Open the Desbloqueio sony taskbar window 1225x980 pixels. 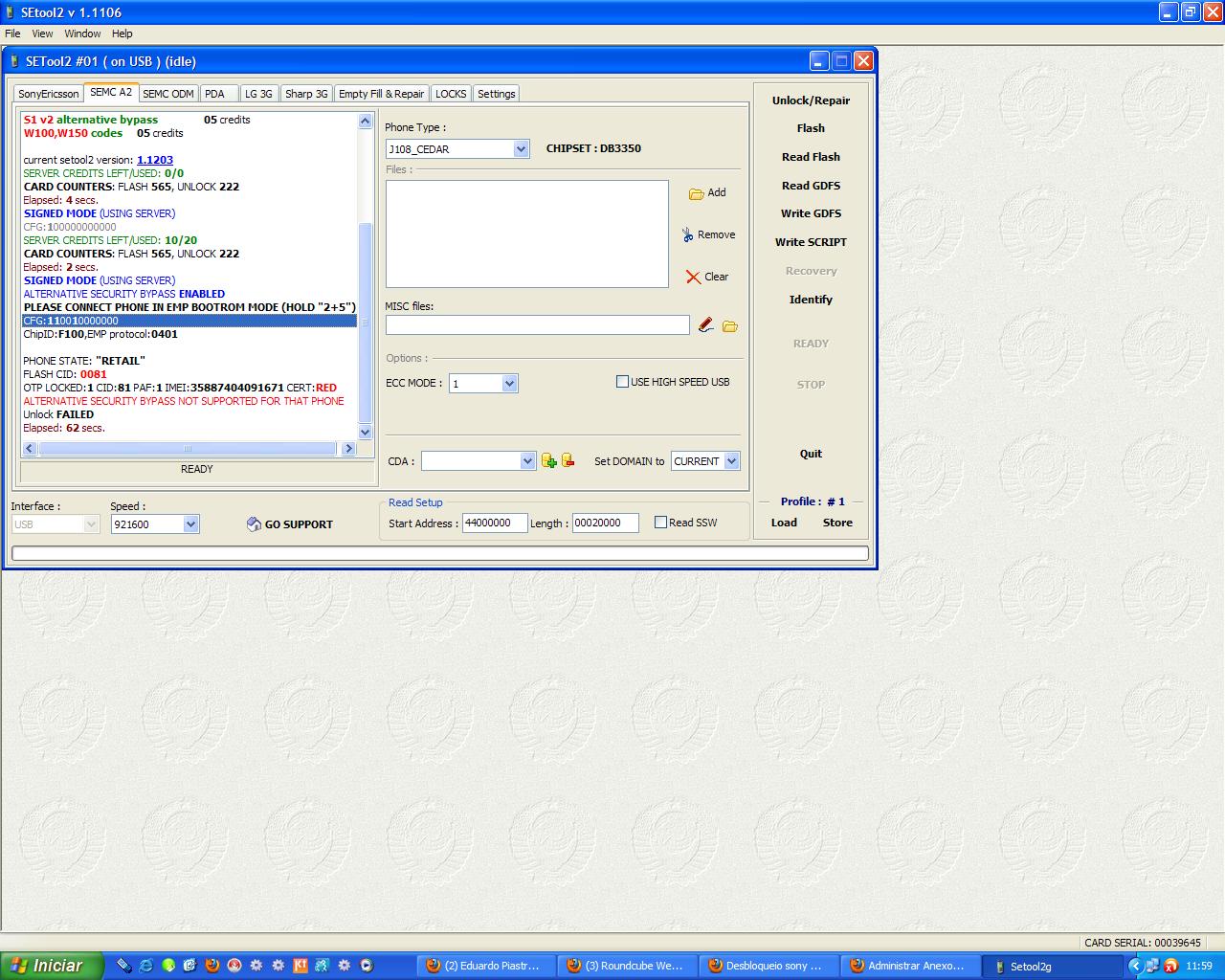(x=769, y=966)
